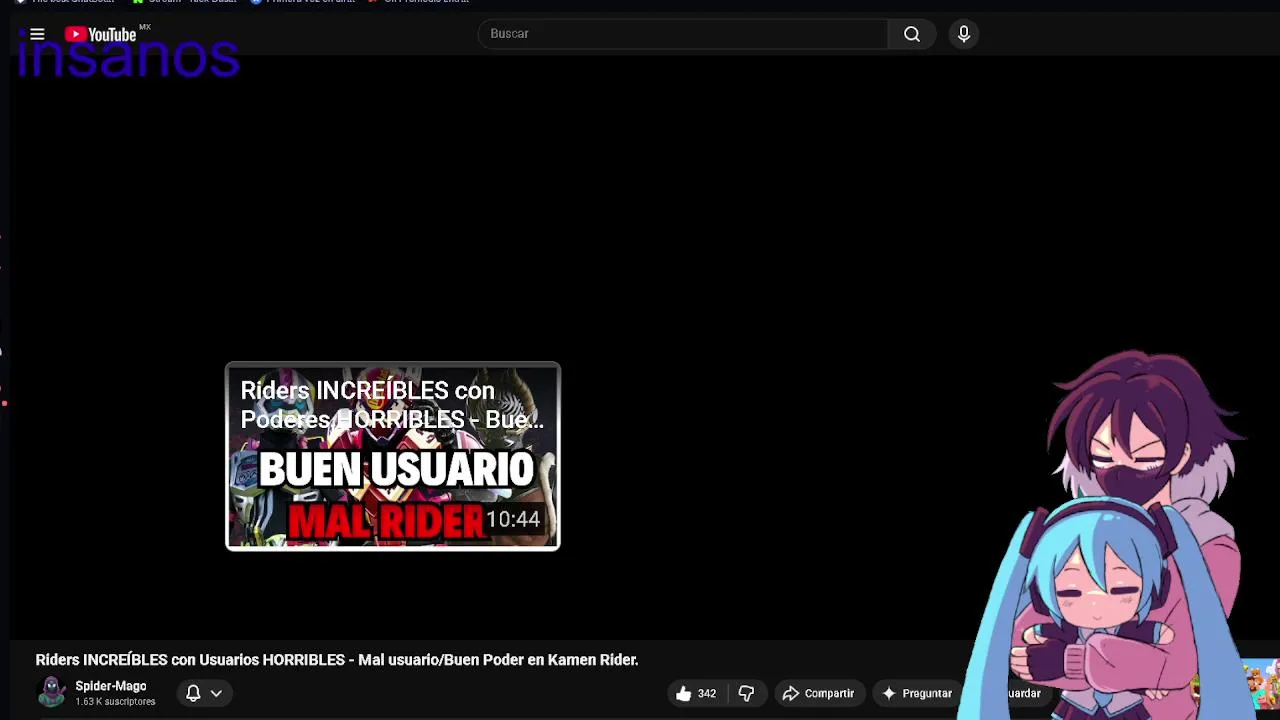Expand the notification options chevron

(216, 693)
